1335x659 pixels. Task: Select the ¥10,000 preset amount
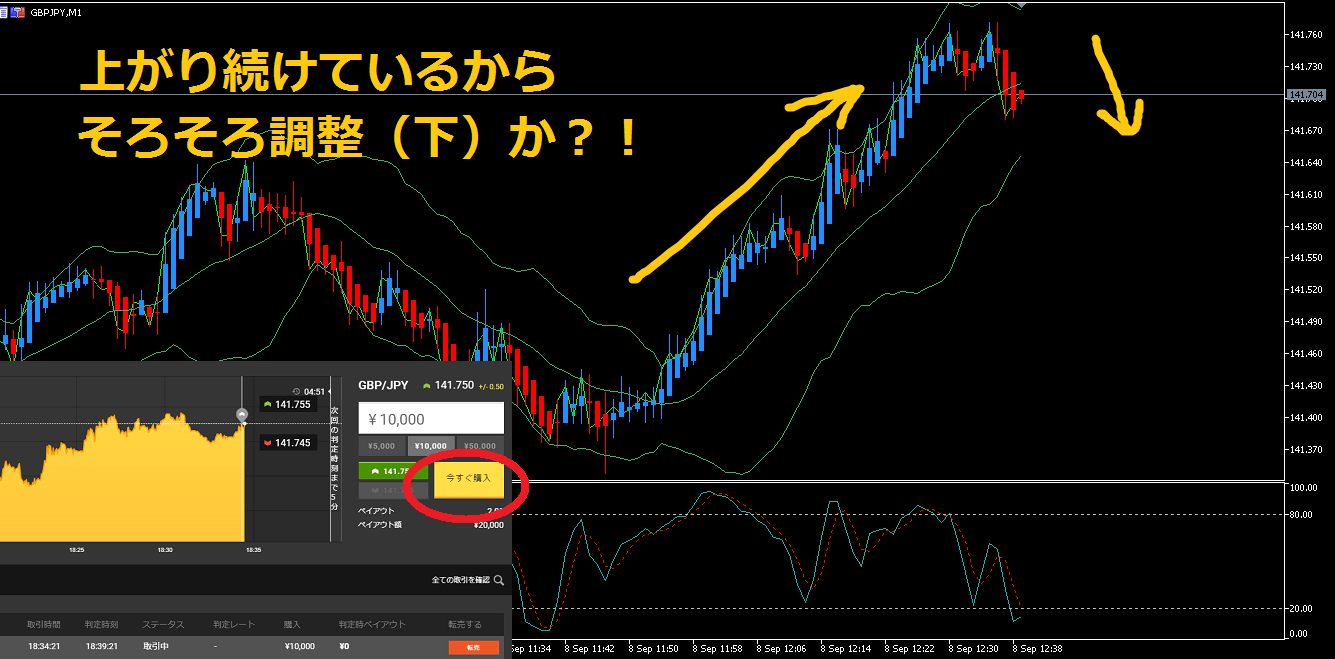click(x=431, y=446)
